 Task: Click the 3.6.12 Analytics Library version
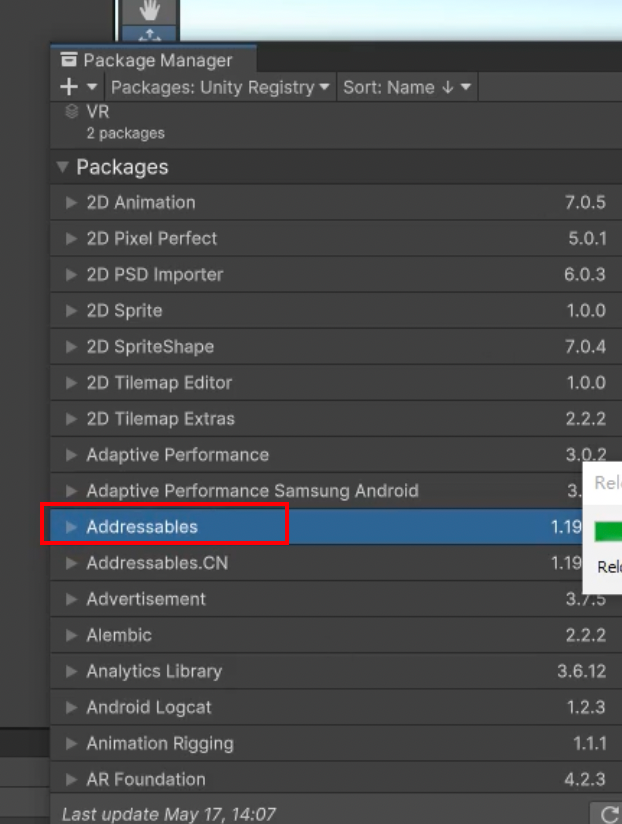pos(582,671)
